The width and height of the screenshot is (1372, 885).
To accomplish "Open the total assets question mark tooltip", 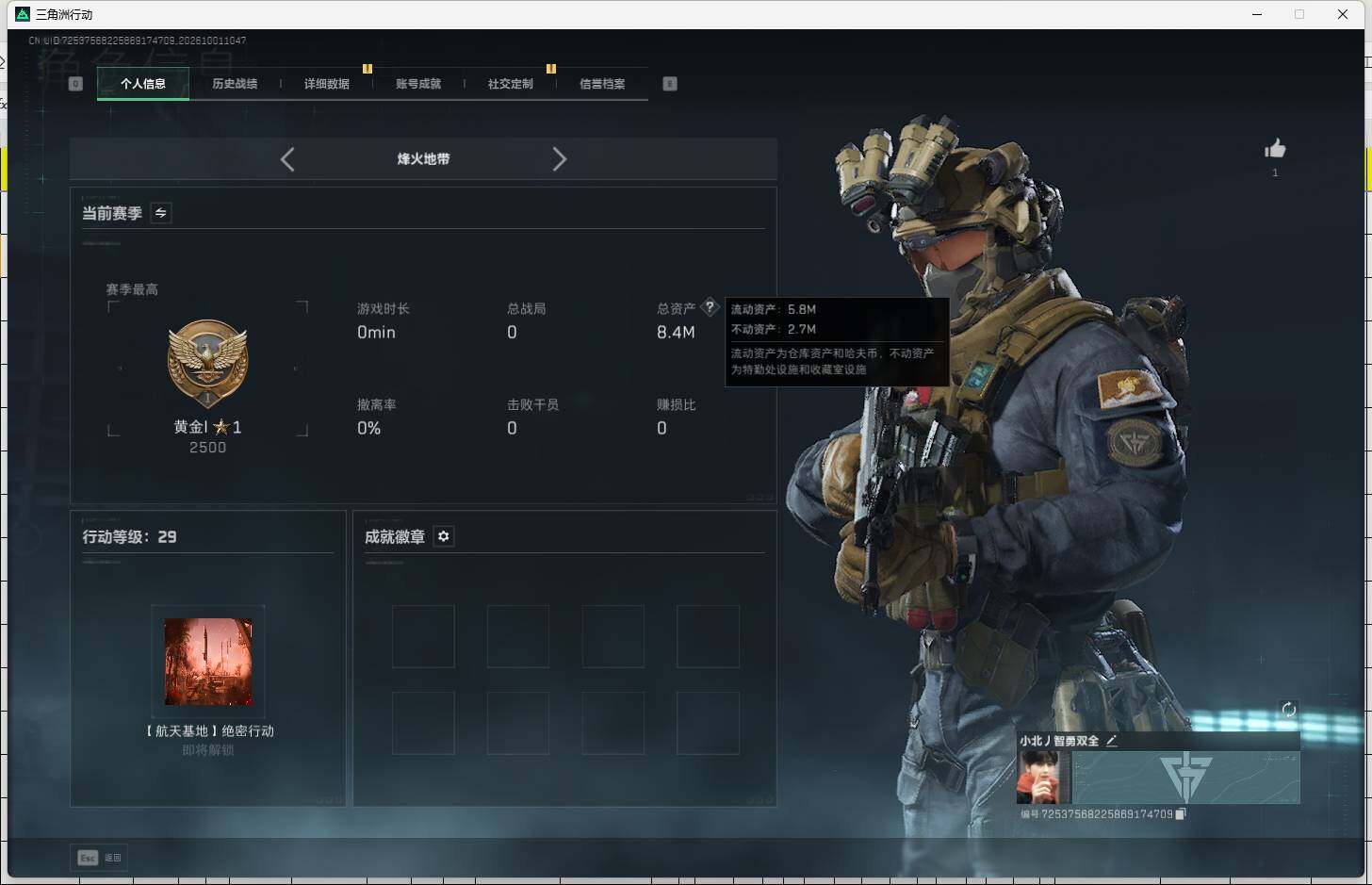I will click(x=710, y=307).
